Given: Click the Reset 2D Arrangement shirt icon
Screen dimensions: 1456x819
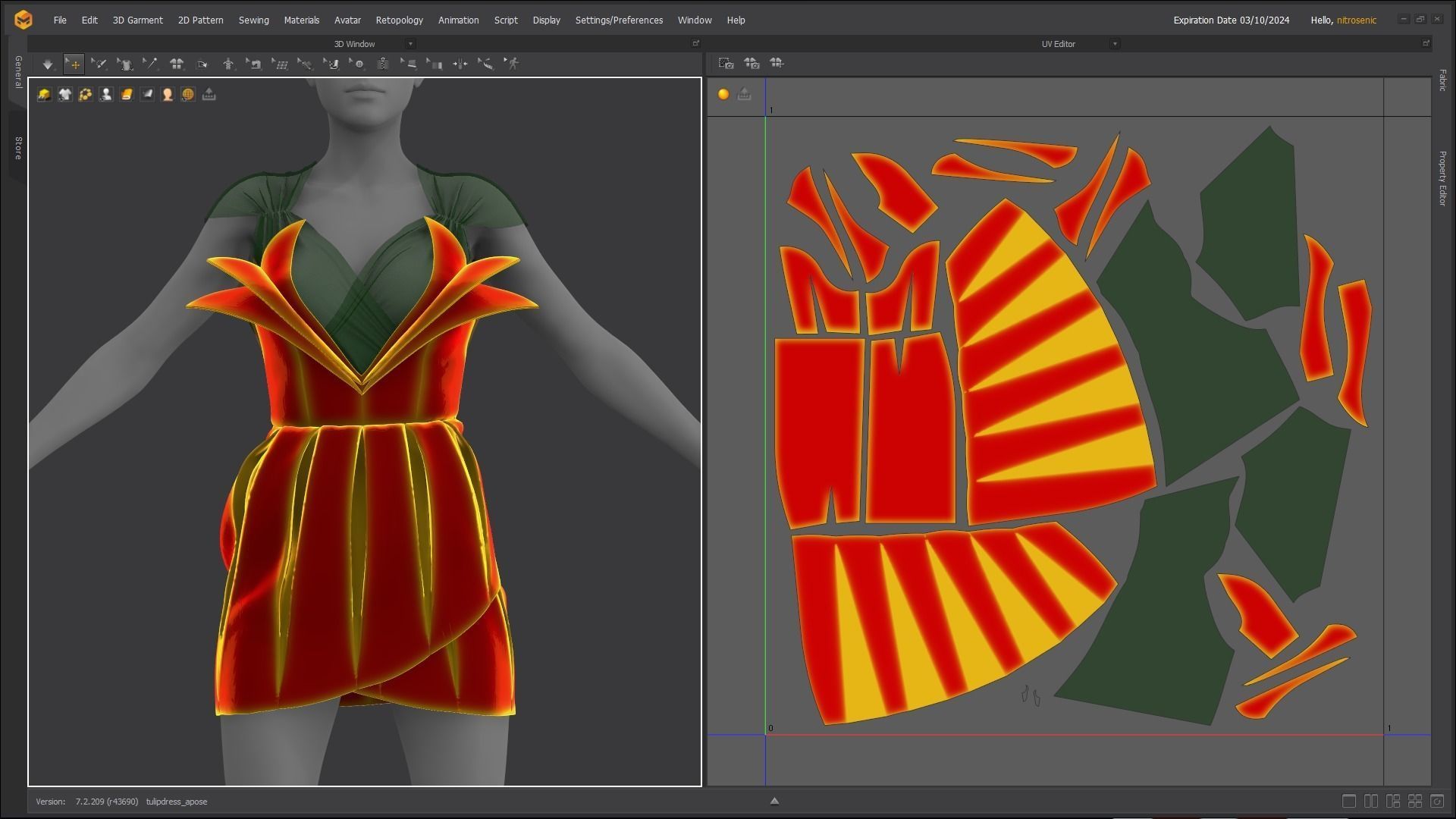Looking at the screenshot, I should [x=177, y=64].
